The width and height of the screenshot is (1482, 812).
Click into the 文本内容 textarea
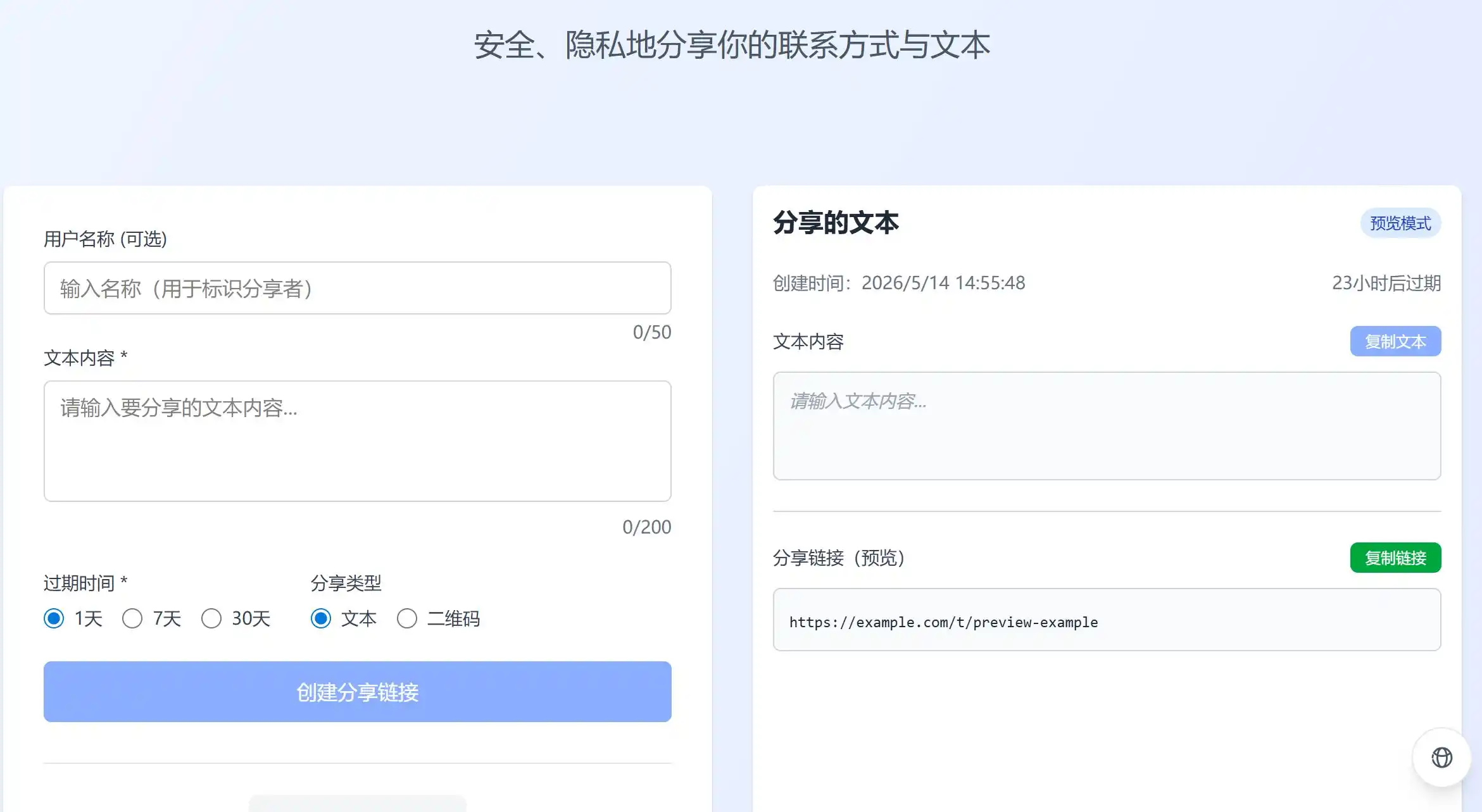tap(357, 441)
